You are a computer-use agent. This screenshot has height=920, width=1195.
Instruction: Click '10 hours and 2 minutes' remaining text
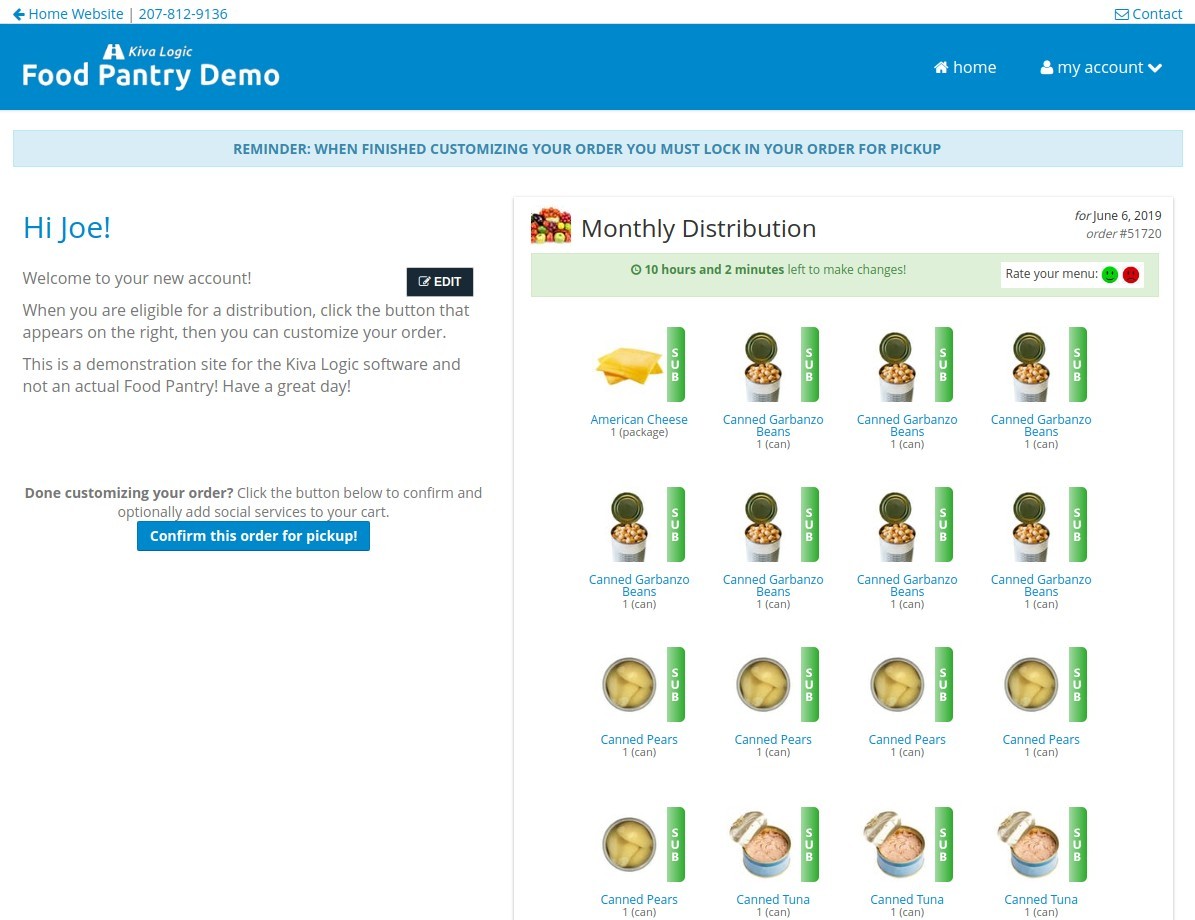point(714,270)
